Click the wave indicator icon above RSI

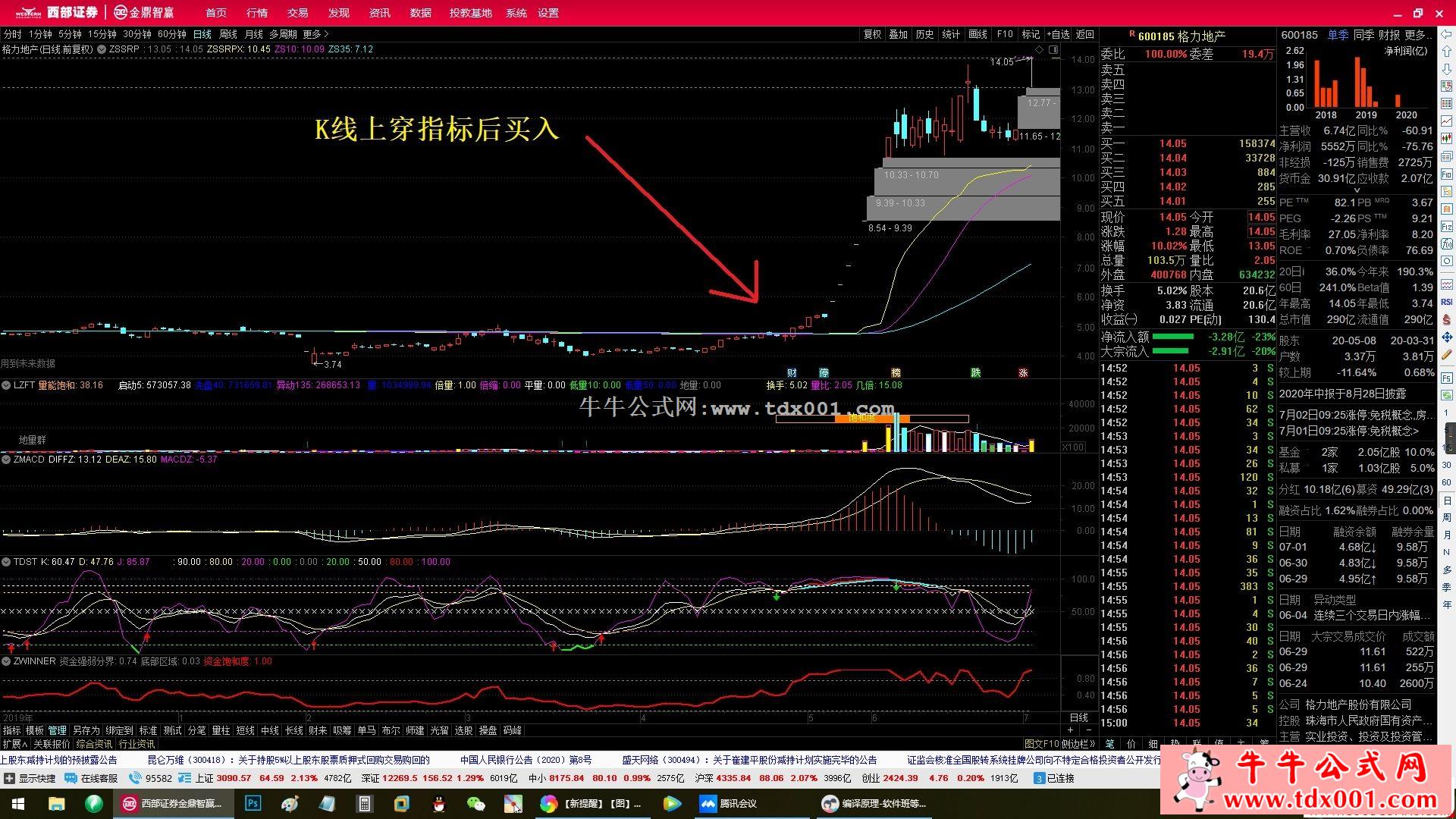pos(1447,285)
